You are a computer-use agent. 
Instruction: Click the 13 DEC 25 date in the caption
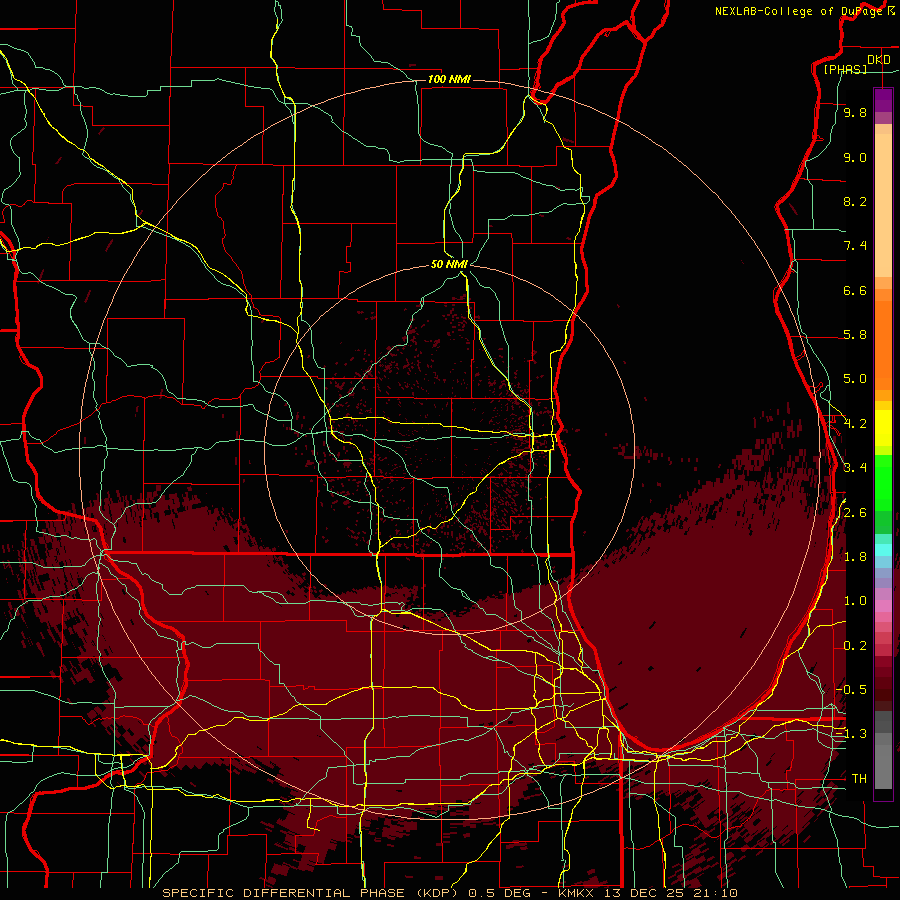[646, 893]
